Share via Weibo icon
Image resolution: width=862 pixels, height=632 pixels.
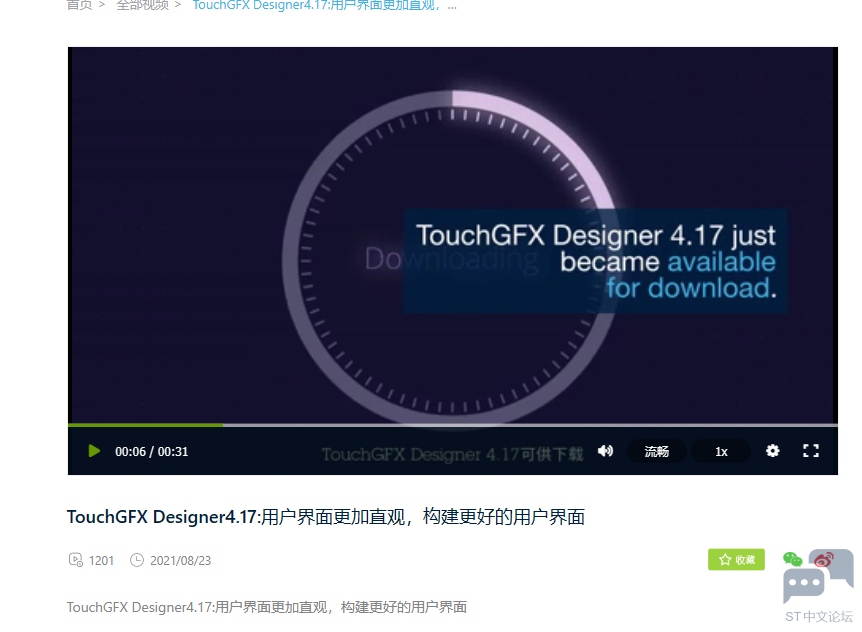tap(824, 559)
